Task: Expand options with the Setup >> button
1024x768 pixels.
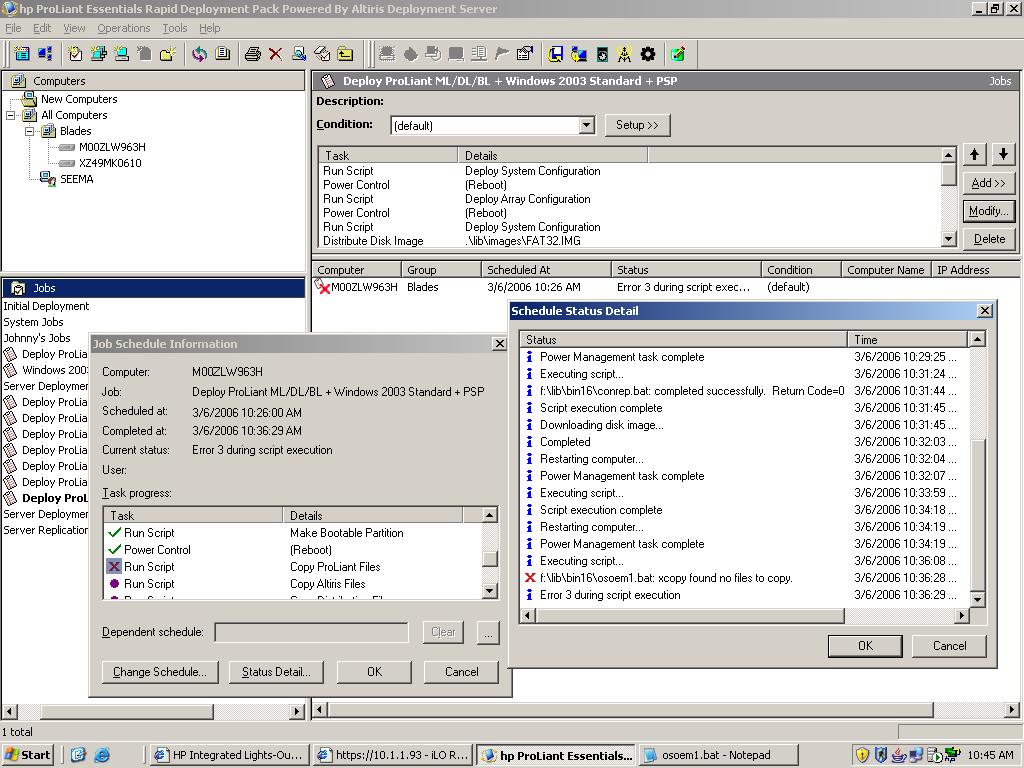Action: pyautogui.click(x=637, y=125)
